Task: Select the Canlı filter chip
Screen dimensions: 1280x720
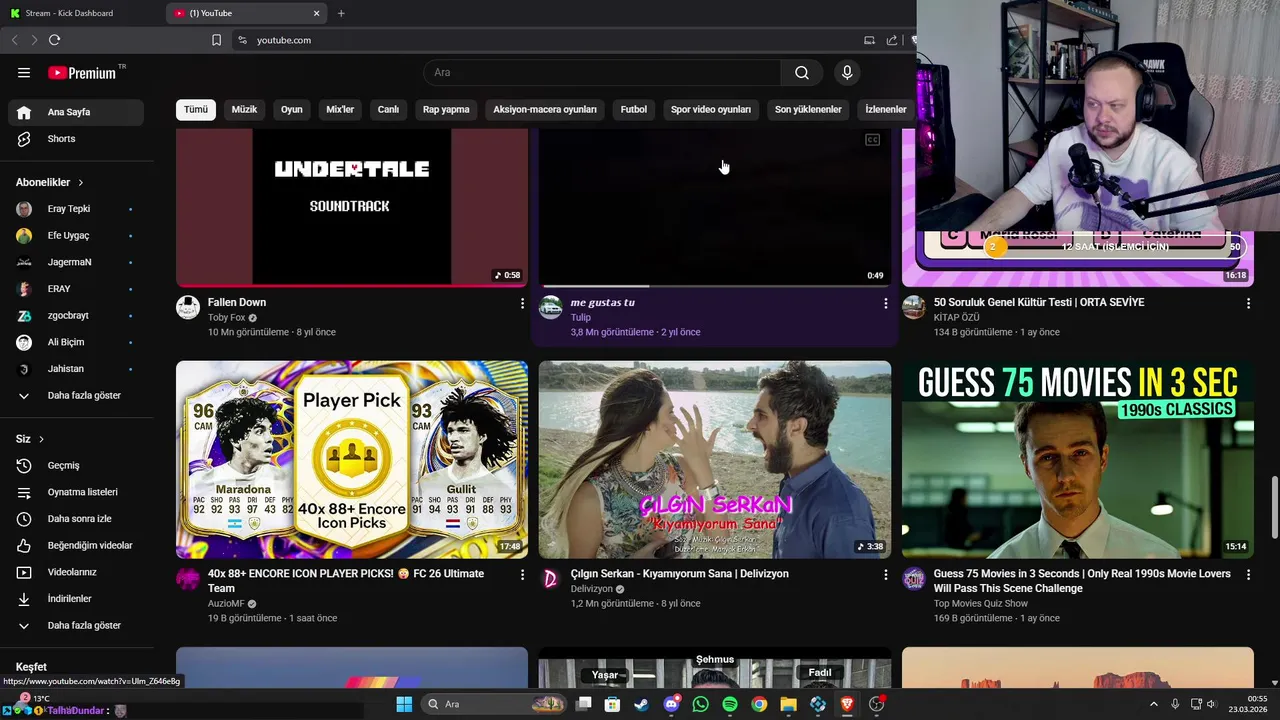Action: tap(388, 109)
